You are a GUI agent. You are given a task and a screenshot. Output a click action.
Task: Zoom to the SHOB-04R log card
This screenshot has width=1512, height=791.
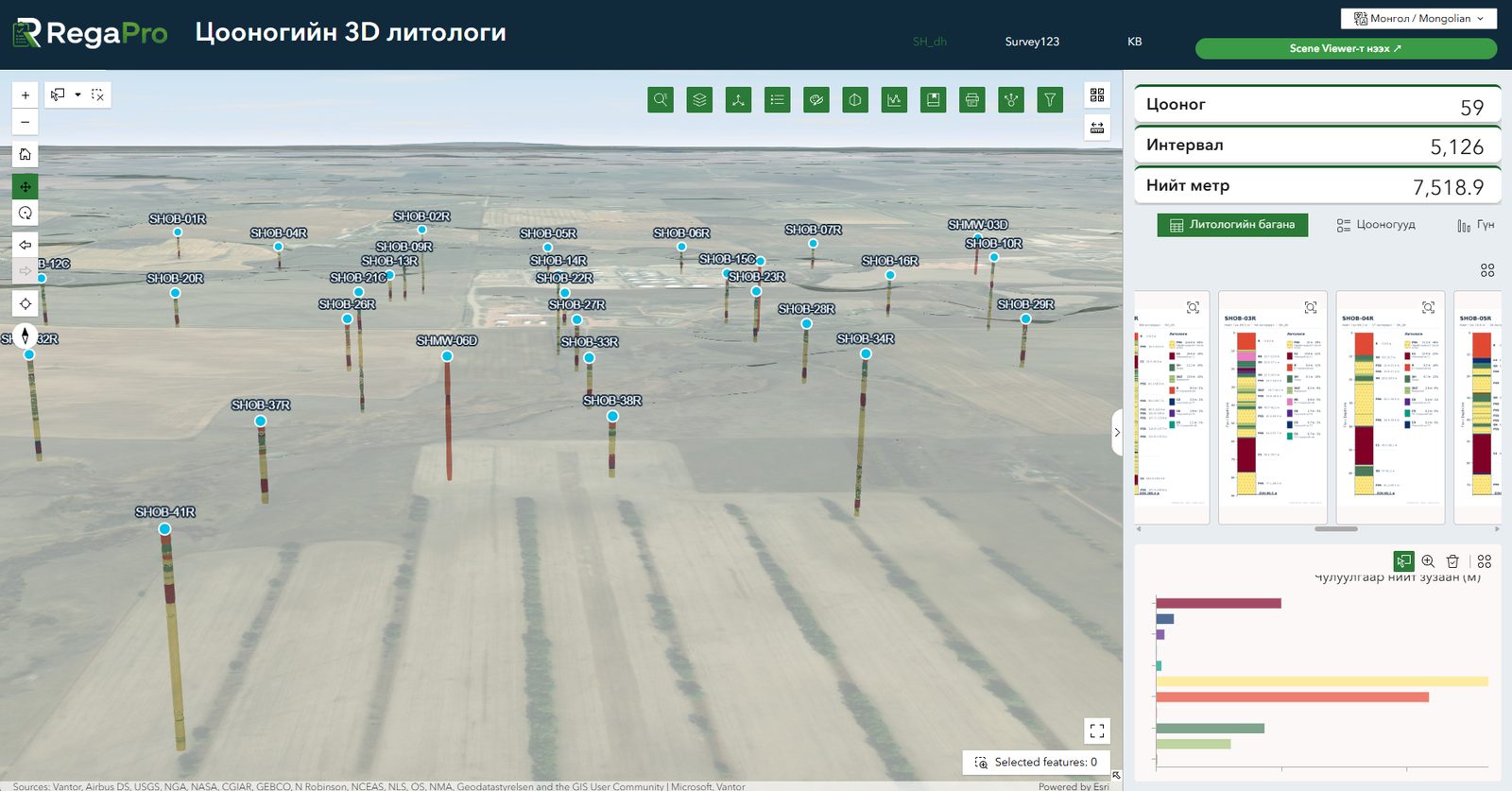point(1428,307)
